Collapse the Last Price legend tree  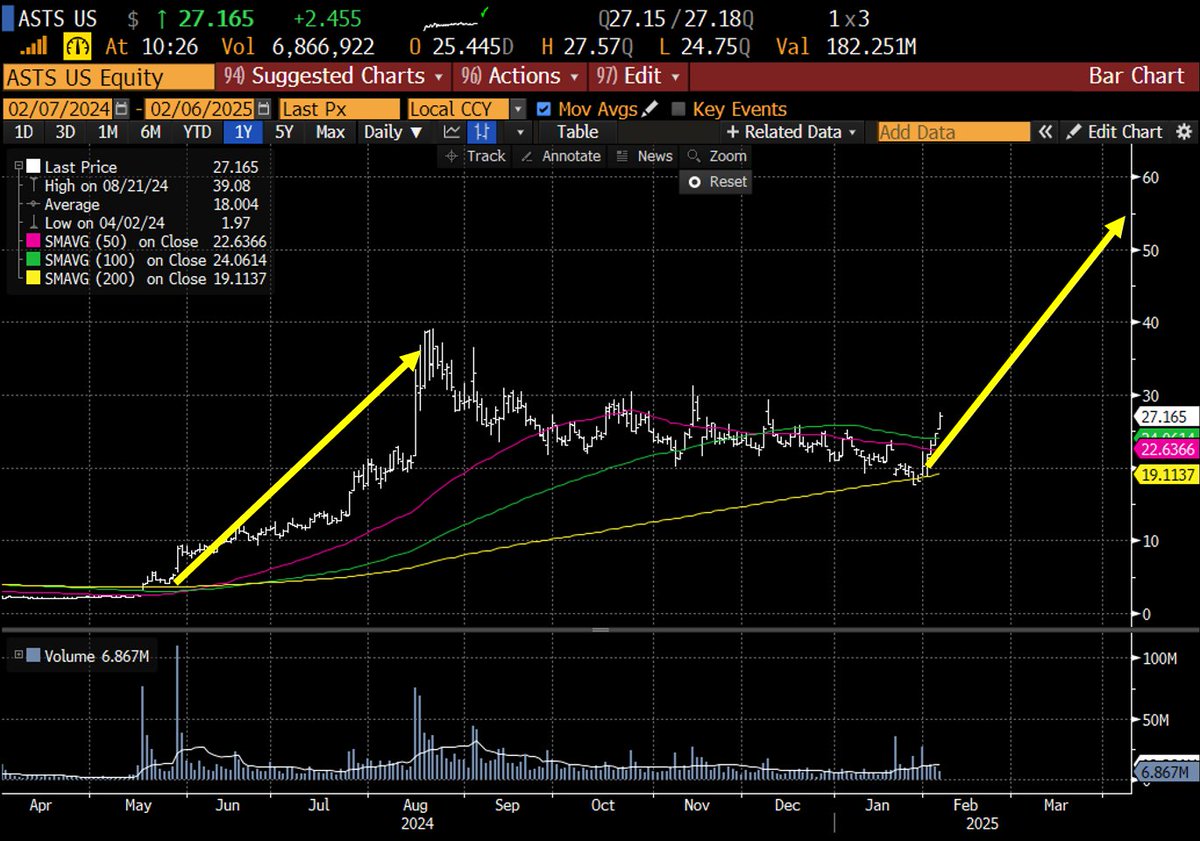pyautogui.click(x=17, y=167)
